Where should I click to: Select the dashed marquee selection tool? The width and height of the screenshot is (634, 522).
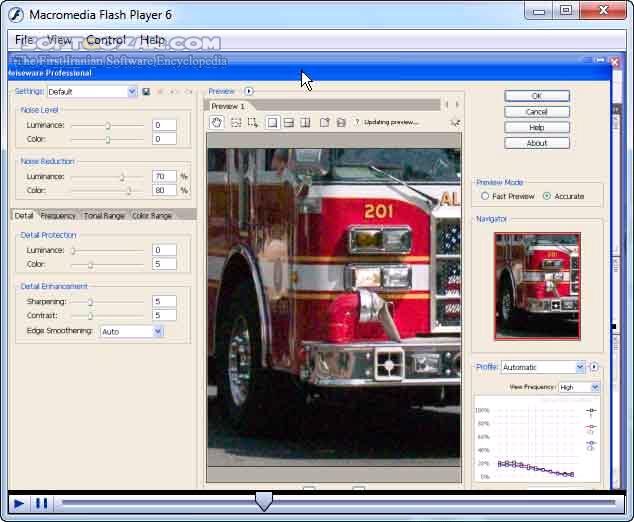coord(235,122)
